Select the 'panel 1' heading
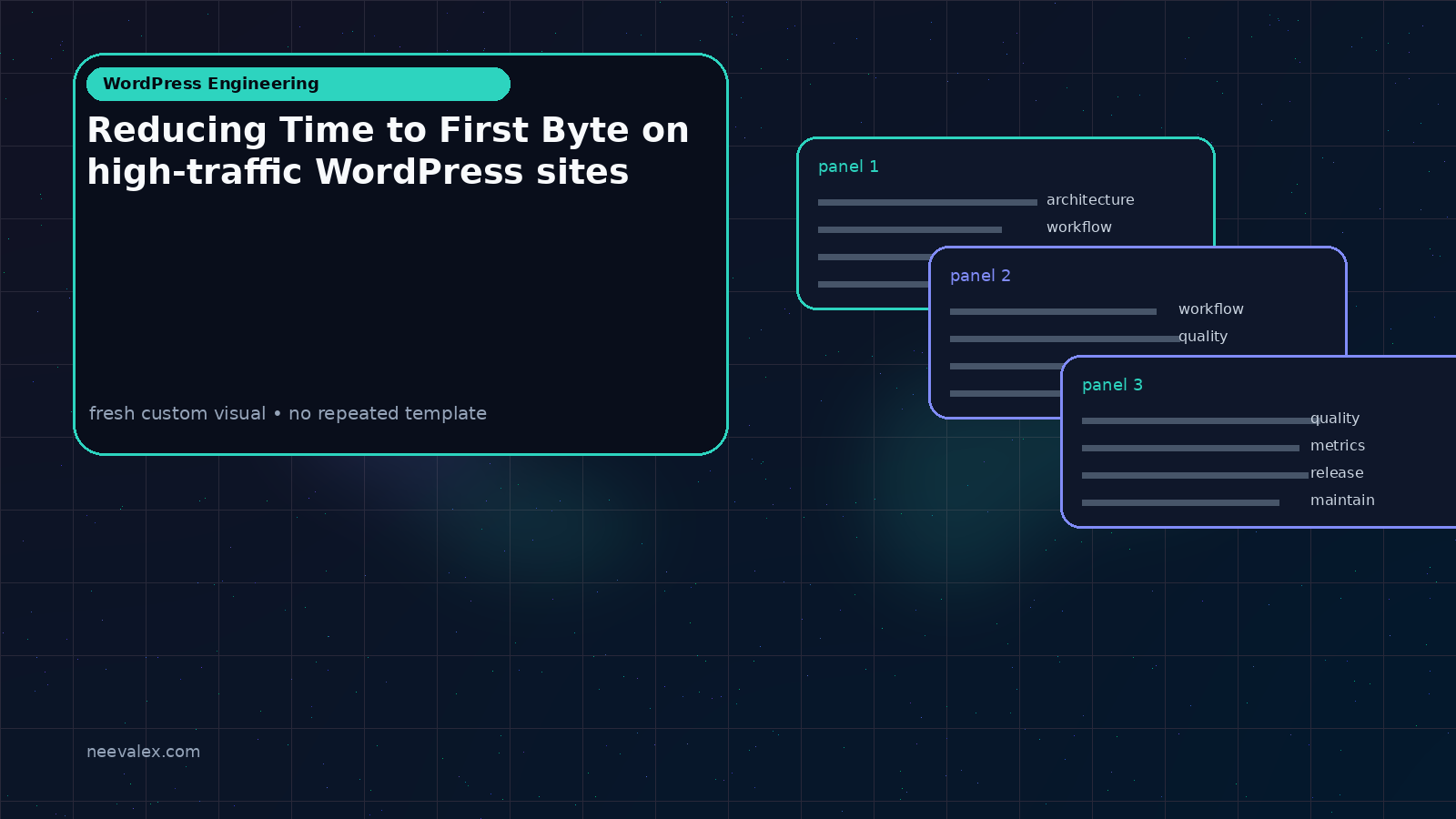 (848, 167)
